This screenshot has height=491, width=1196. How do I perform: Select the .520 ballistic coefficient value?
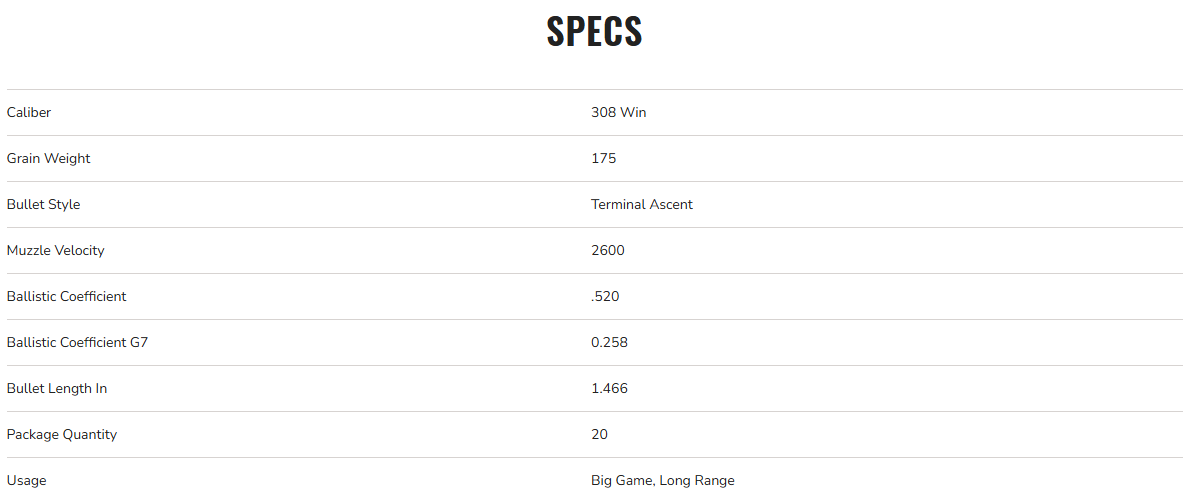[x=605, y=296]
